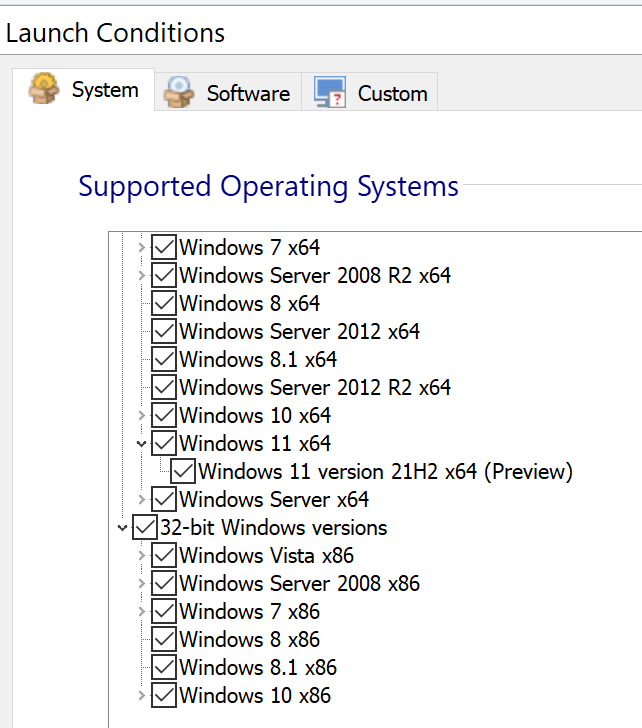Expand Windows Server 2008 x86 node

(142, 584)
